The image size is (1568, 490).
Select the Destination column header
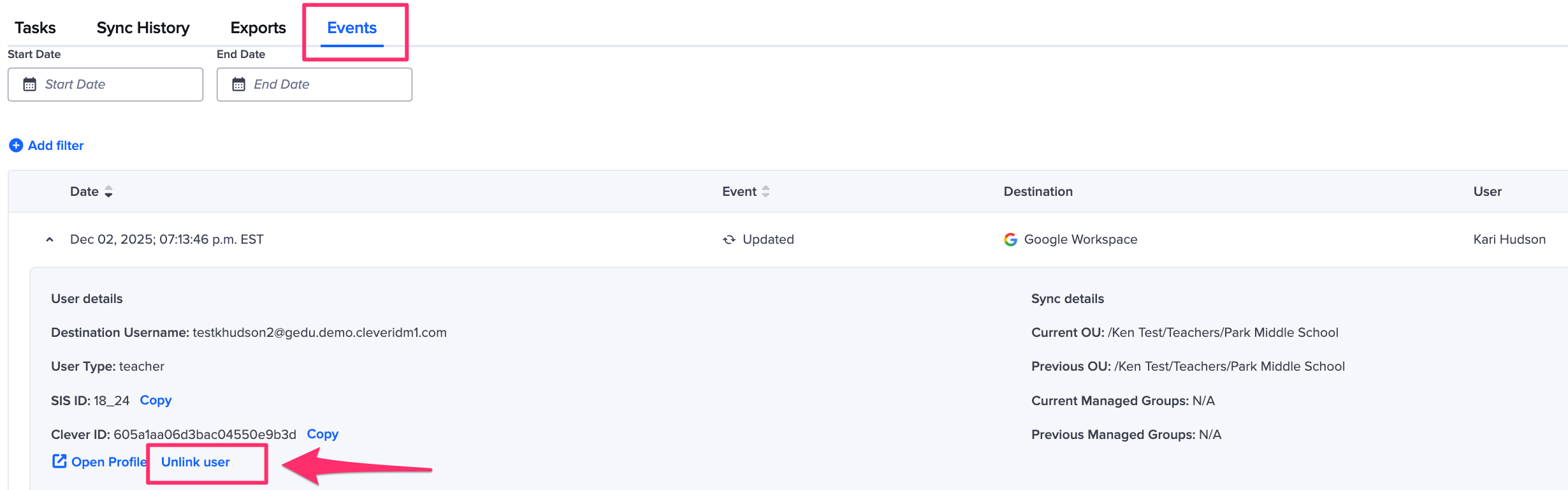tap(1038, 191)
